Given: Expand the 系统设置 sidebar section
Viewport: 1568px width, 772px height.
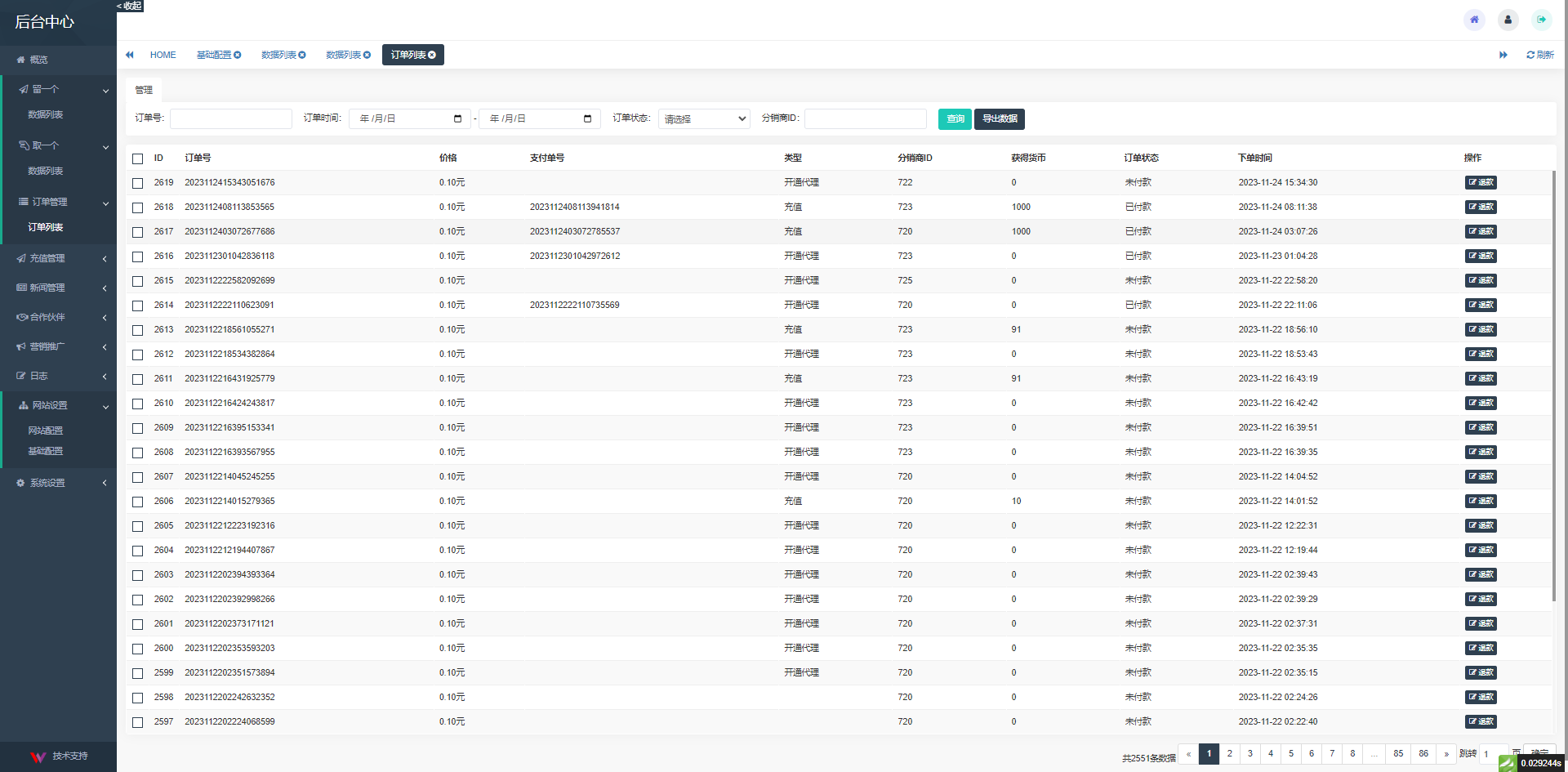Looking at the screenshot, I should pos(59,483).
